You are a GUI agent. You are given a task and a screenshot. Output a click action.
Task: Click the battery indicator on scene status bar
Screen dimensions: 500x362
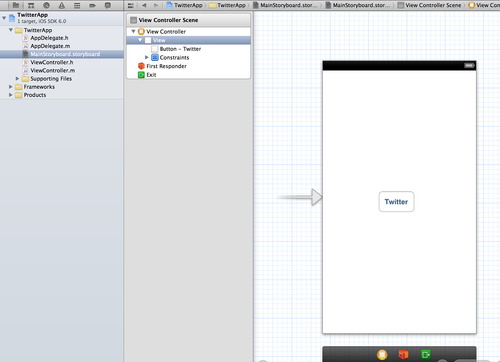pos(469,65)
